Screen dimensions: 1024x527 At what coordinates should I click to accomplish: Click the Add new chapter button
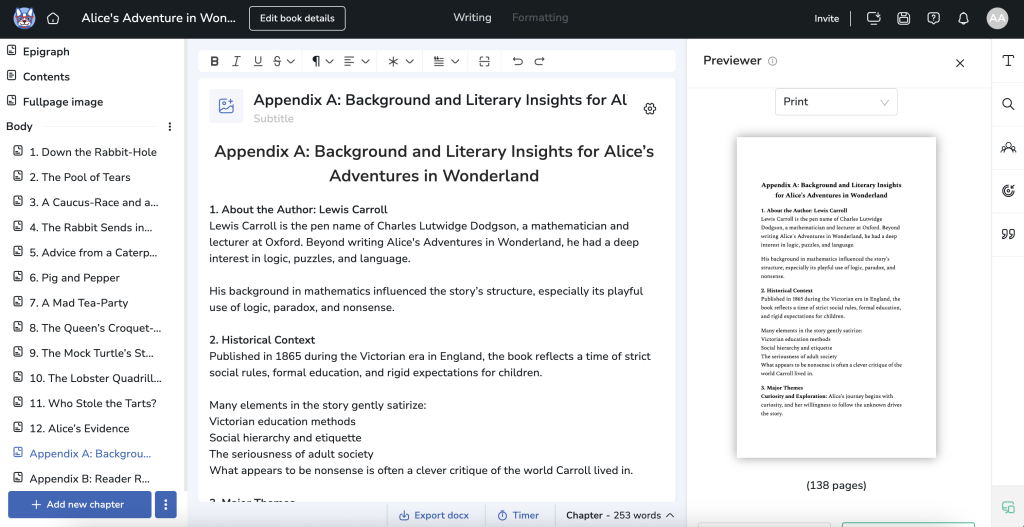tap(79, 504)
